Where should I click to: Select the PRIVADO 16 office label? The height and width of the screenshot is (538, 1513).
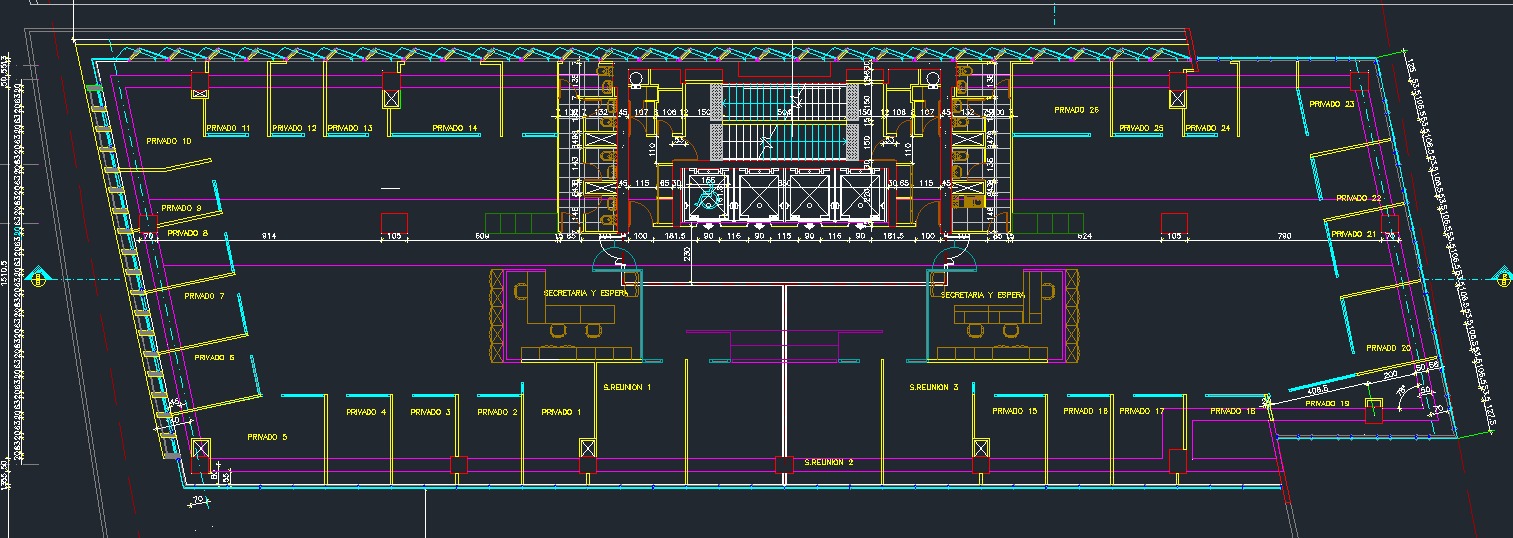(x=1231, y=411)
